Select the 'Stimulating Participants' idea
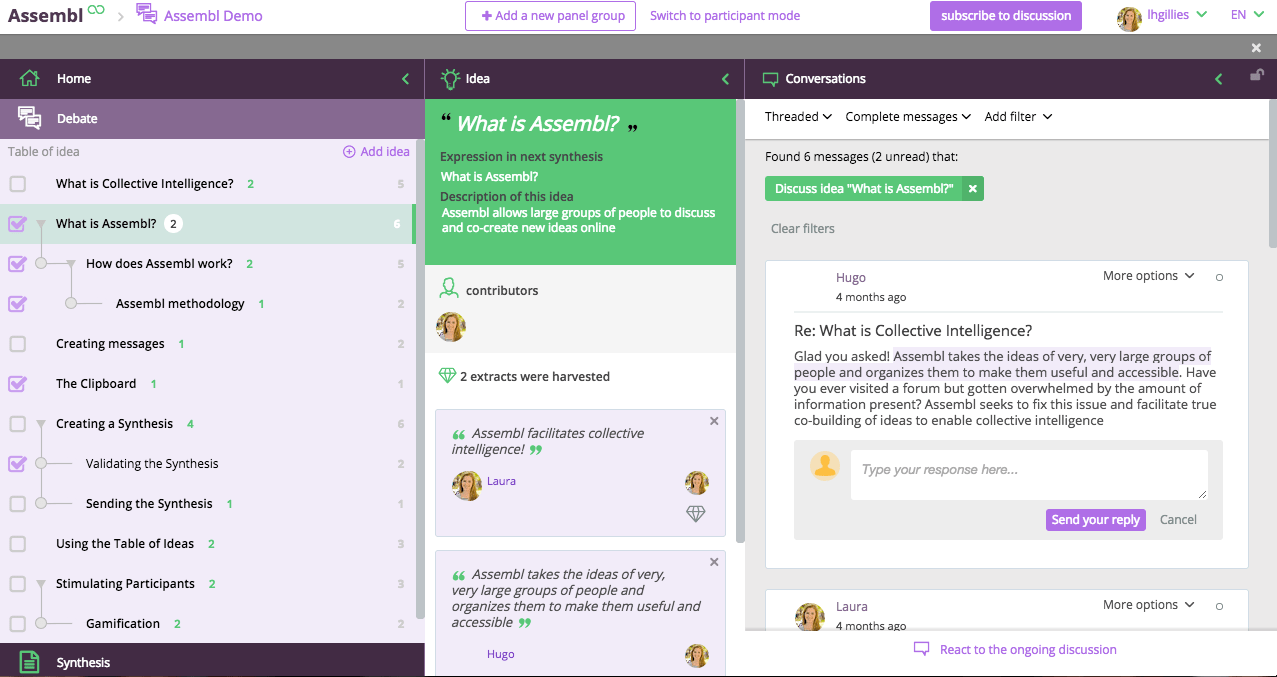This screenshot has height=677, width=1277. [x=125, y=584]
